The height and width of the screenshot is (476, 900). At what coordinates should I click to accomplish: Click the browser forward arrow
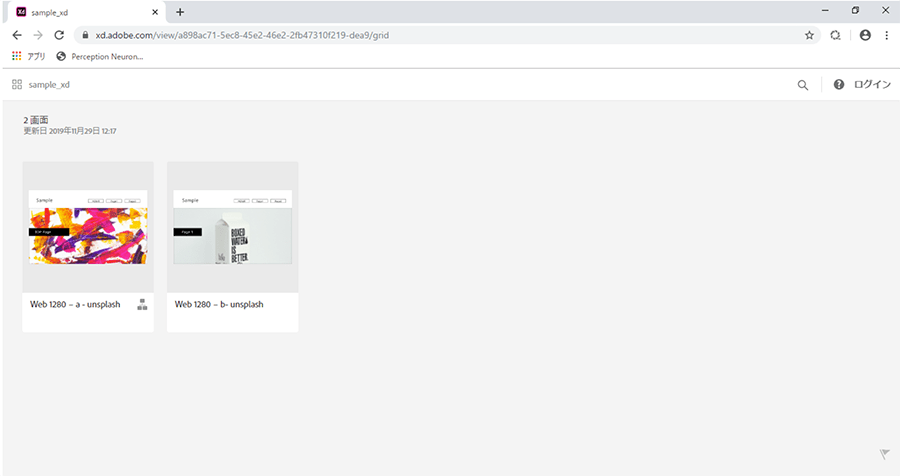tap(38, 35)
